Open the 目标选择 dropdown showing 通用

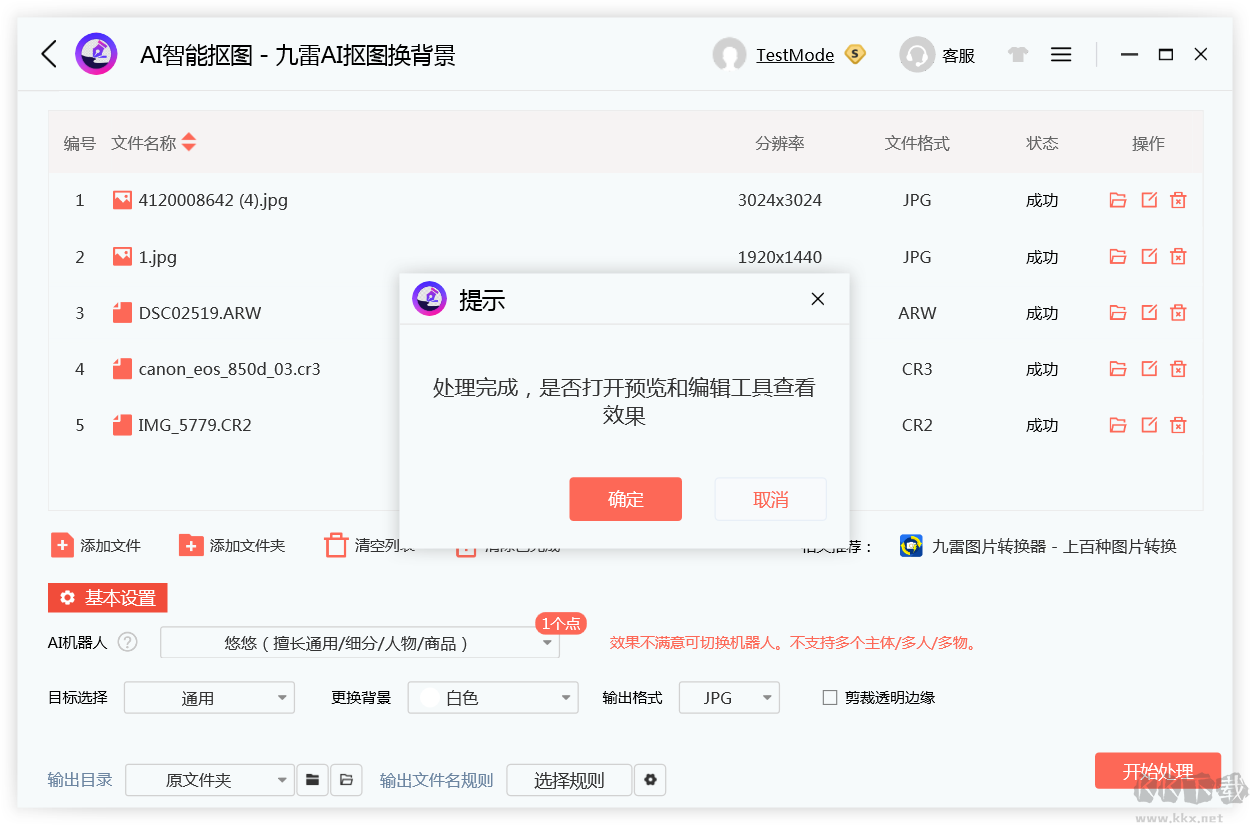click(208, 697)
